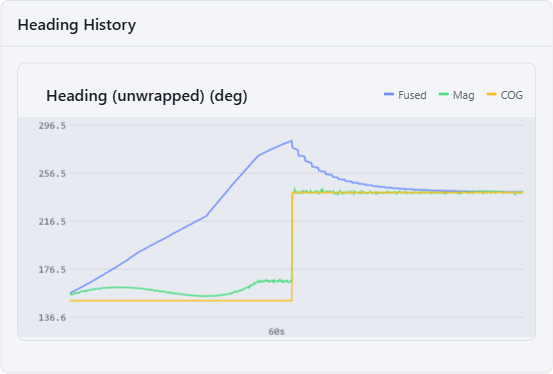Click the vertical jump of the COG line

coord(292,247)
